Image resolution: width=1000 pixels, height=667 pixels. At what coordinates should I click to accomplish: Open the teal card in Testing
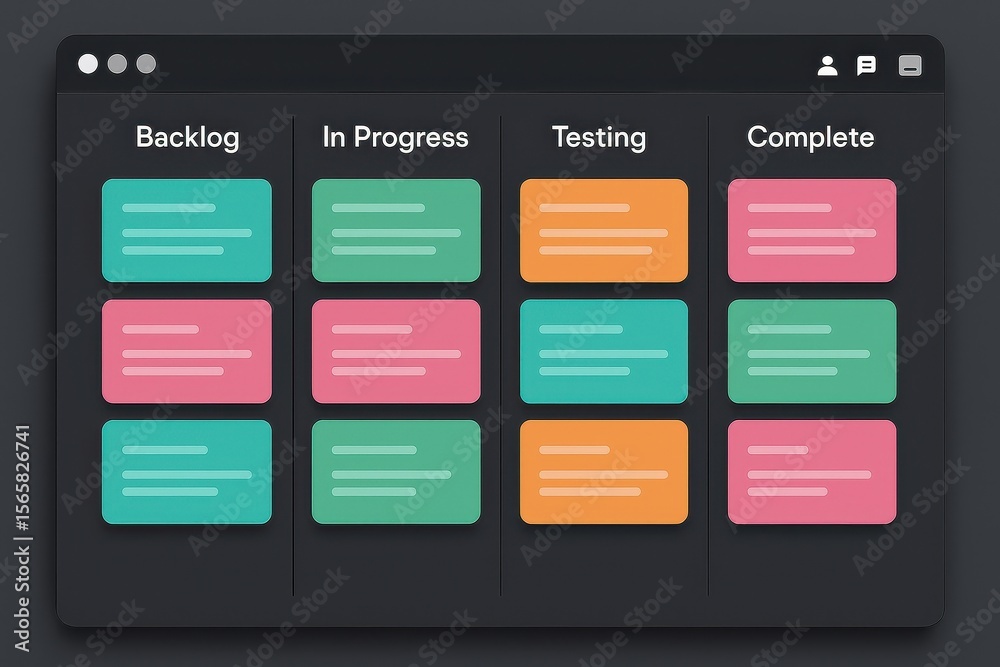[x=604, y=351]
